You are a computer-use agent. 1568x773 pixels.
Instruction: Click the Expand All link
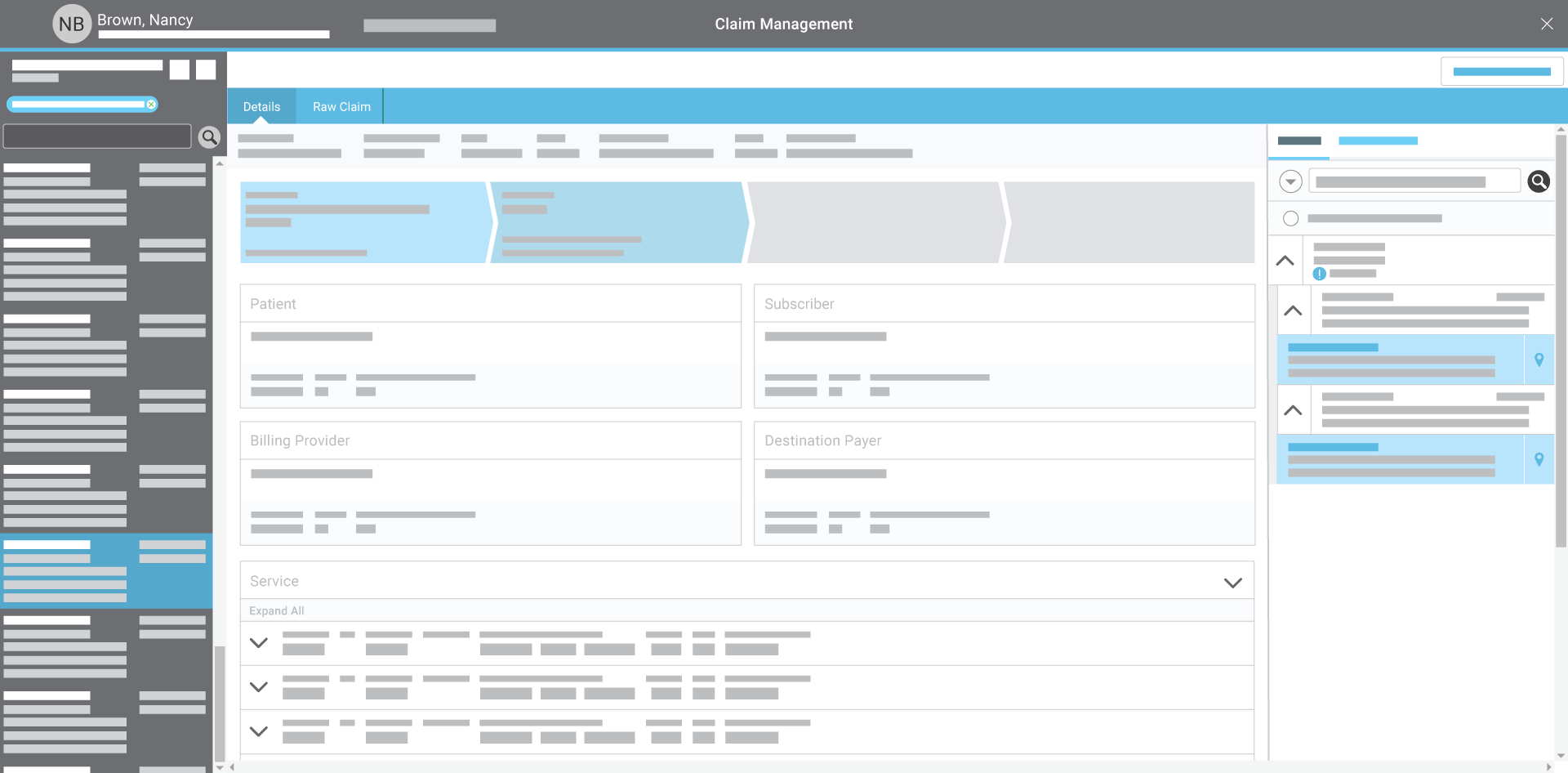(x=277, y=611)
